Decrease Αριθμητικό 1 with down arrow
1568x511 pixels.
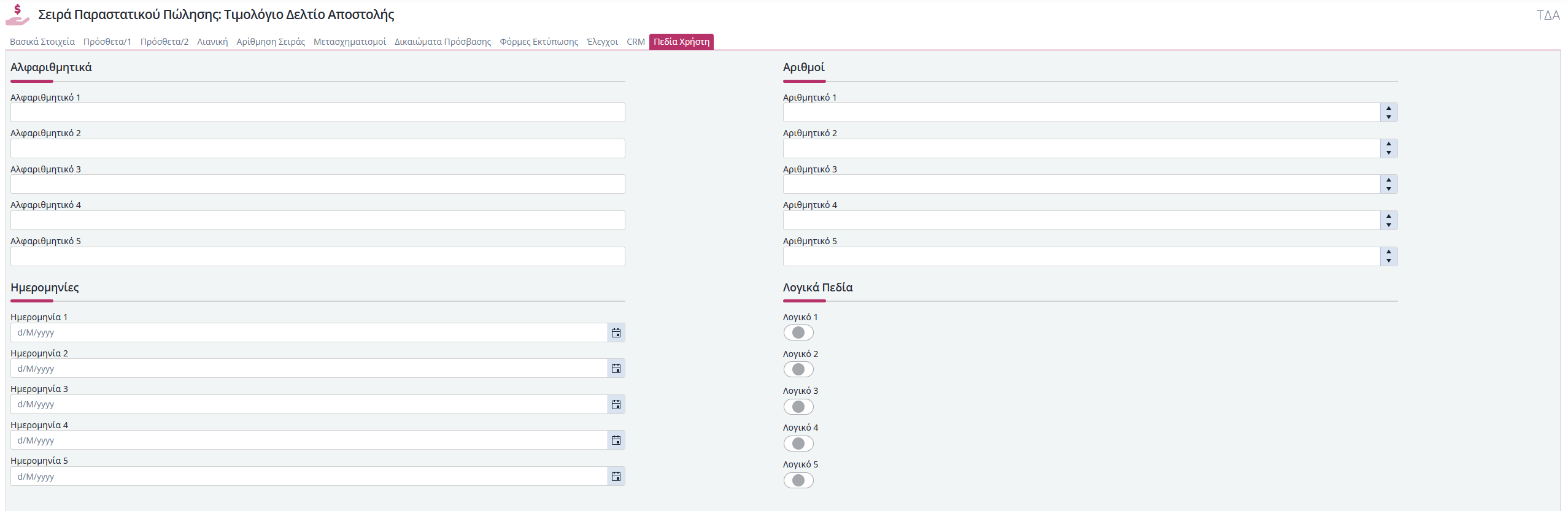pos(1389,117)
